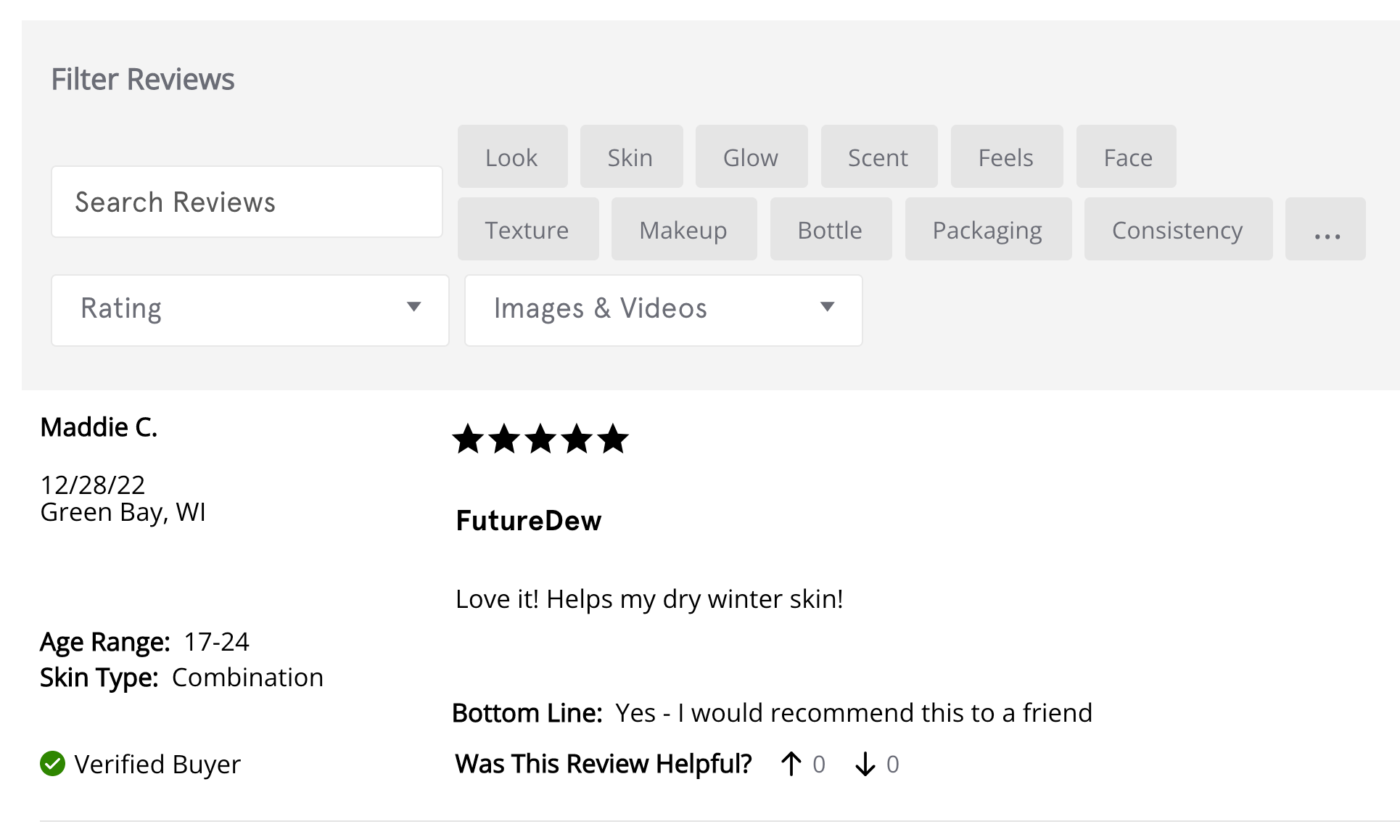Apply the Consistency filter tag
Screen dimensions: 1400x840
(1177, 229)
